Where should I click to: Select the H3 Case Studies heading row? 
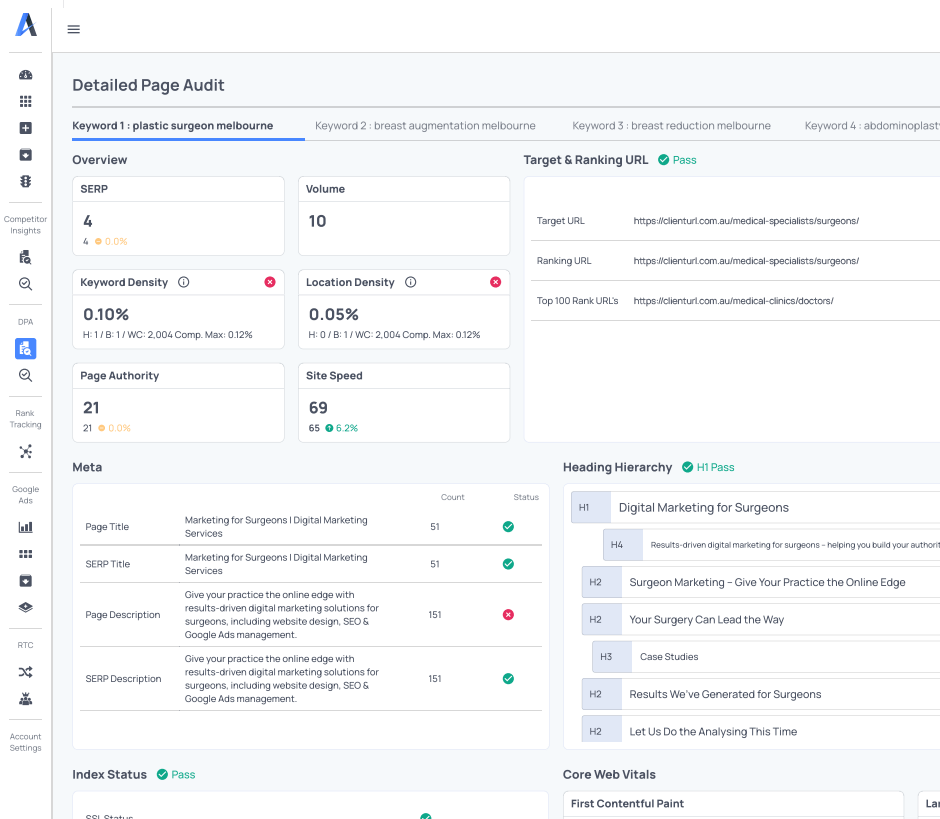(668, 657)
